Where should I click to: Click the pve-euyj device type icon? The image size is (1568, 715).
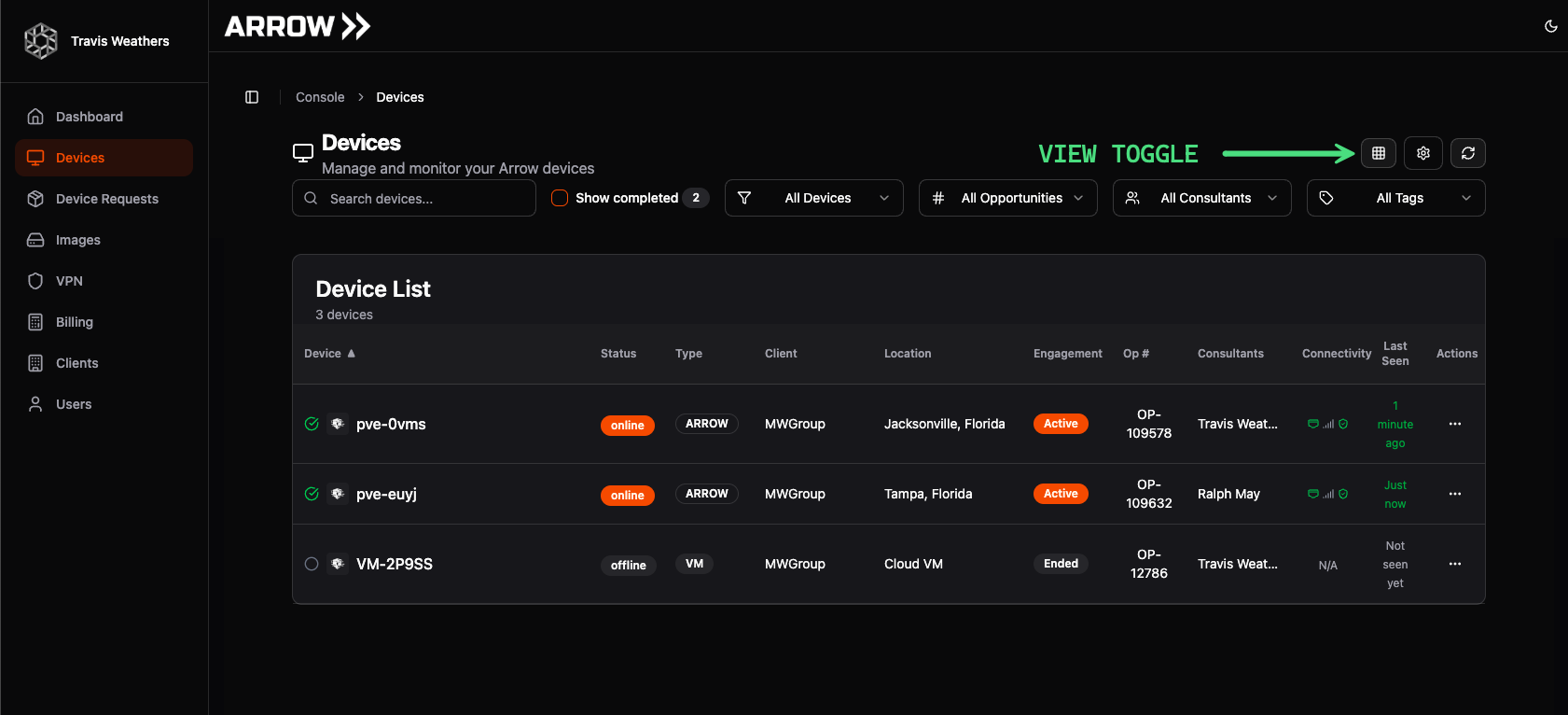click(338, 494)
